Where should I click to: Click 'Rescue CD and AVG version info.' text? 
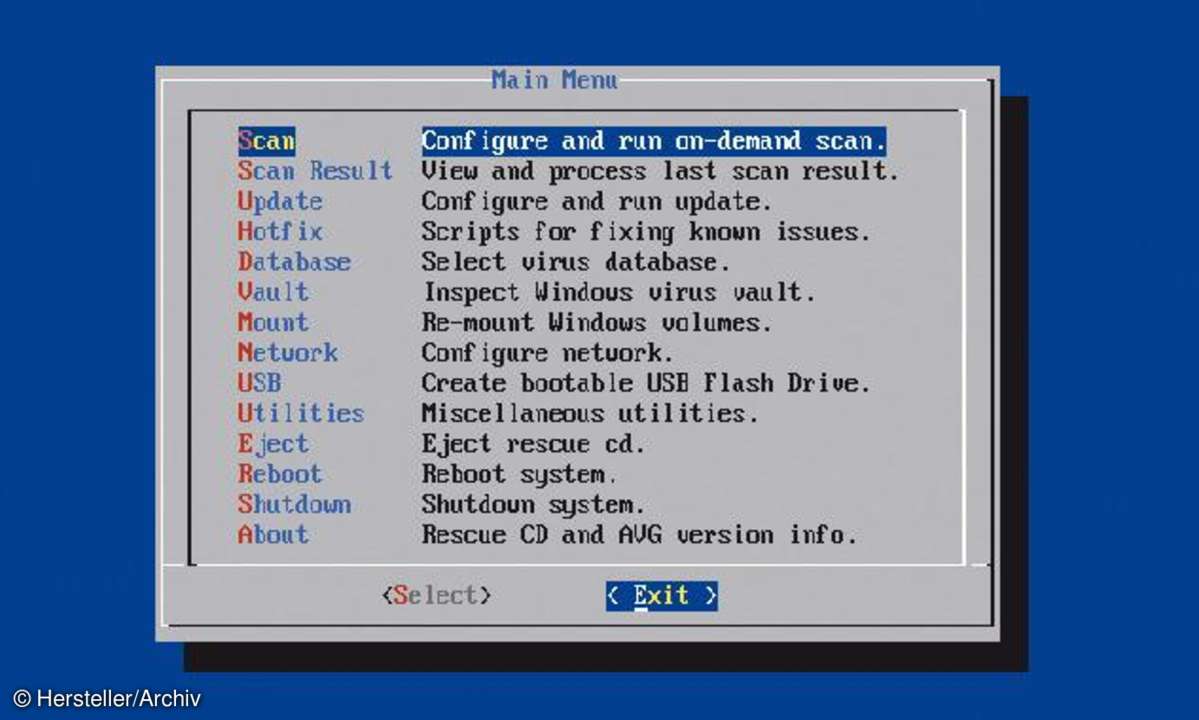point(639,534)
